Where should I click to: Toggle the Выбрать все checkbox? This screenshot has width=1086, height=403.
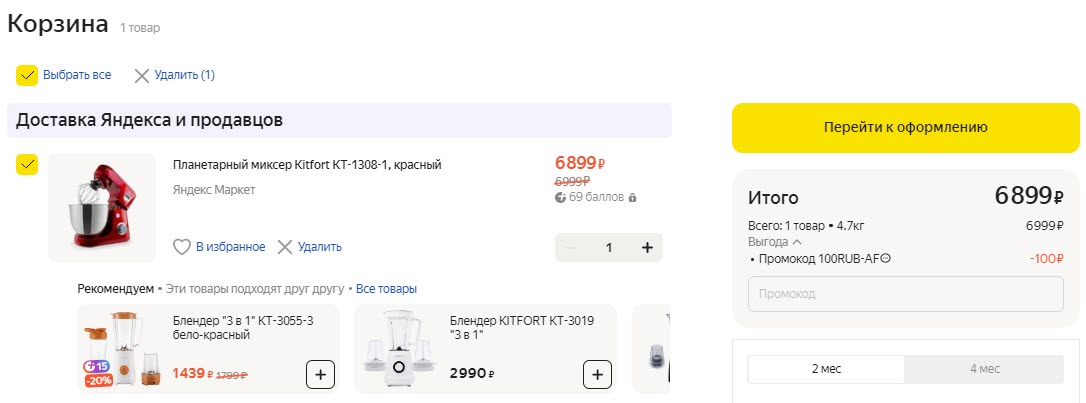[x=27, y=75]
